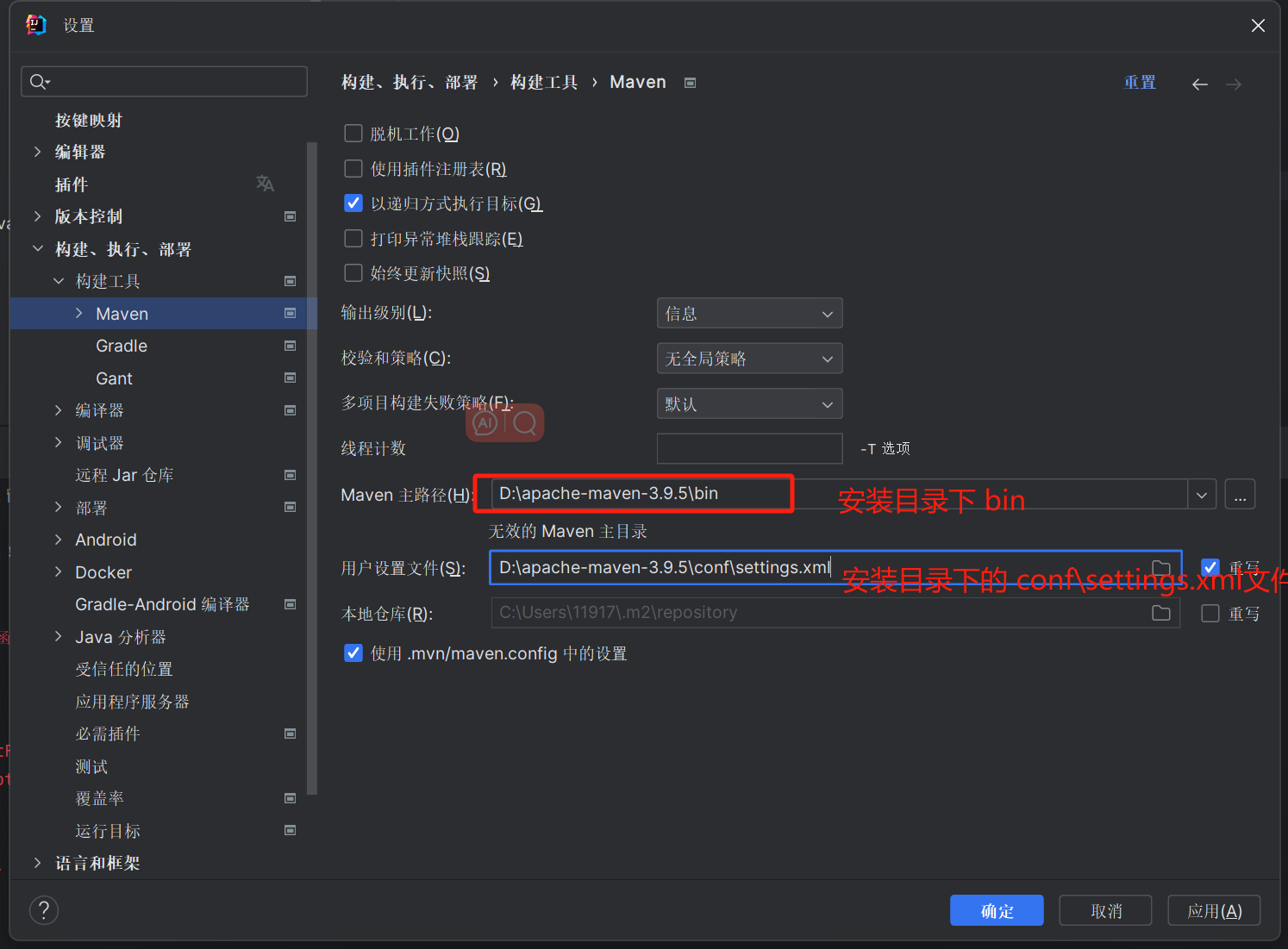The height and width of the screenshot is (949, 1288).
Task: Click the translate icon beside 插件
Action: [x=266, y=184]
